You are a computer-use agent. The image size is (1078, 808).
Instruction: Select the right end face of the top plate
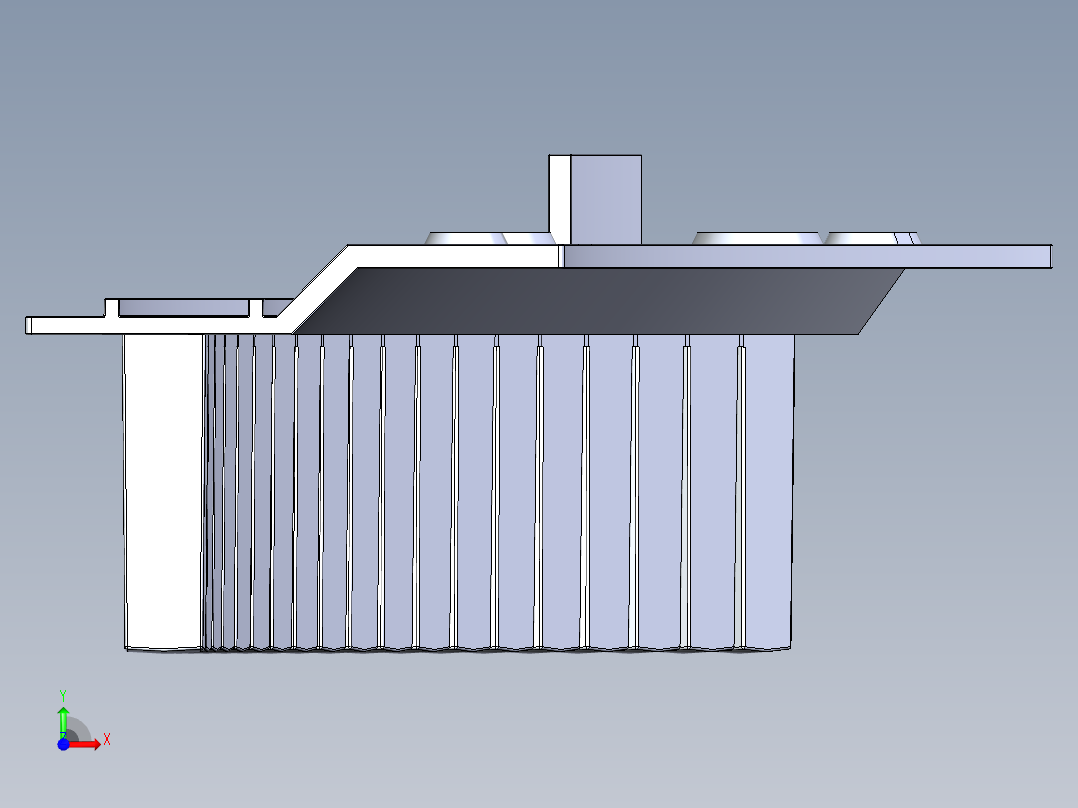click(1049, 256)
